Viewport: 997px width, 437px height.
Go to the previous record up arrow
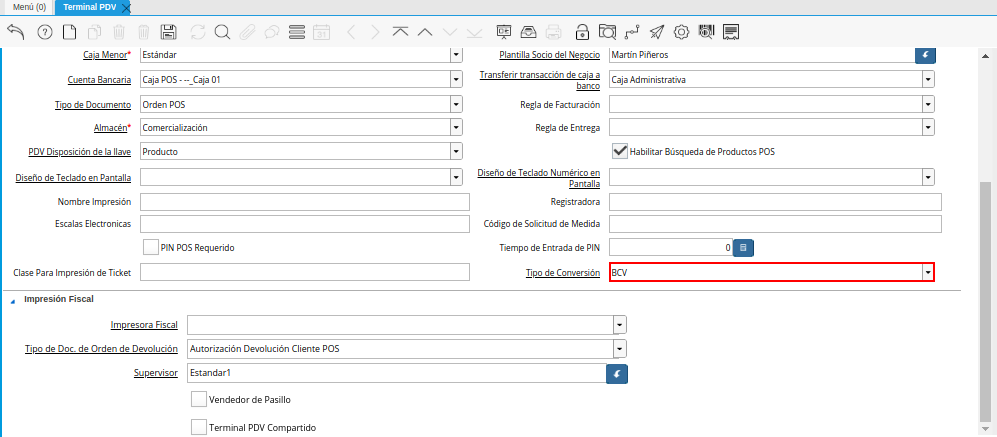pyautogui.click(x=425, y=32)
